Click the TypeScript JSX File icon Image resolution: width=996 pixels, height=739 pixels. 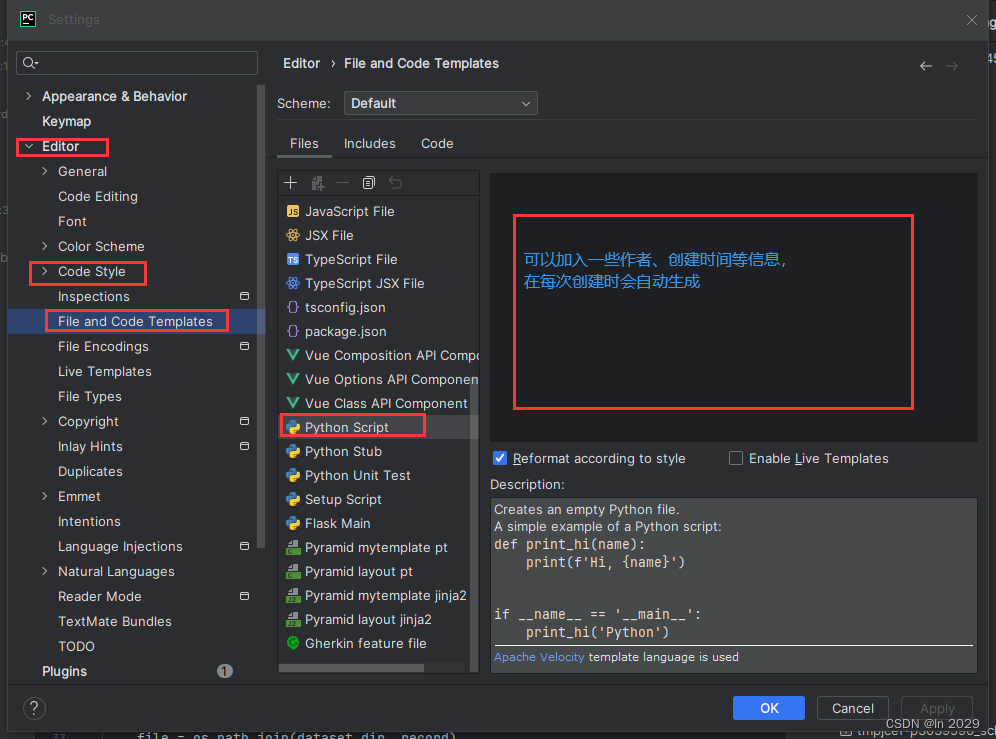click(293, 283)
